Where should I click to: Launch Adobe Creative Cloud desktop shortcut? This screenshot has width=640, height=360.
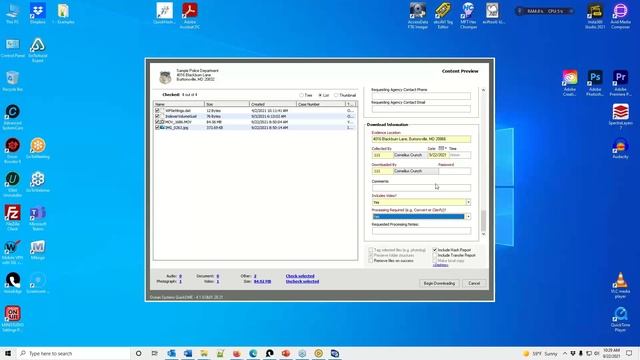click(570, 82)
